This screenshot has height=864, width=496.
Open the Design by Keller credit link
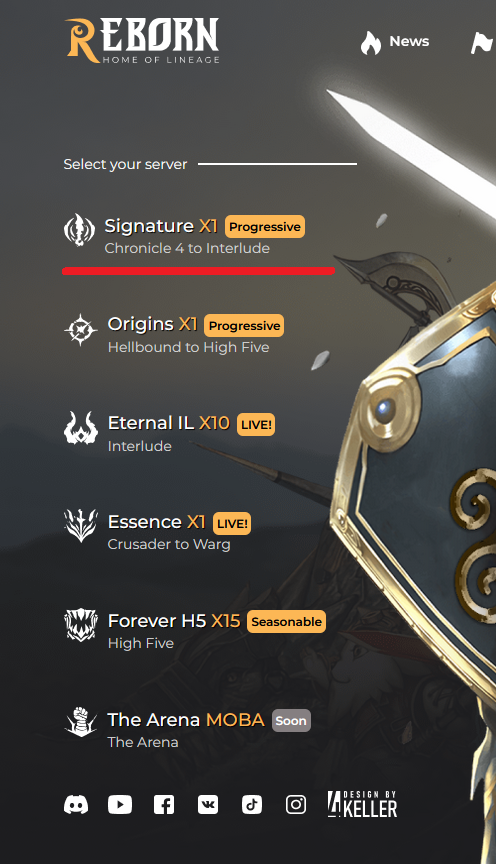coord(363,804)
